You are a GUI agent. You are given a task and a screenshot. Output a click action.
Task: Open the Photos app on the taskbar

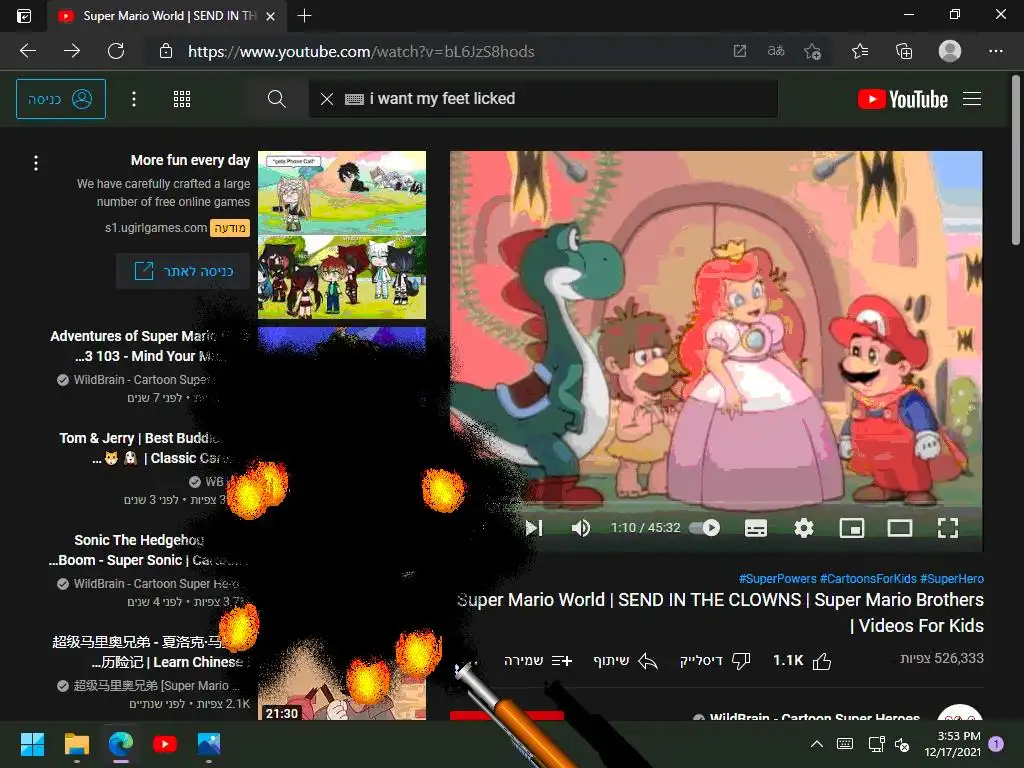pyautogui.click(x=209, y=744)
